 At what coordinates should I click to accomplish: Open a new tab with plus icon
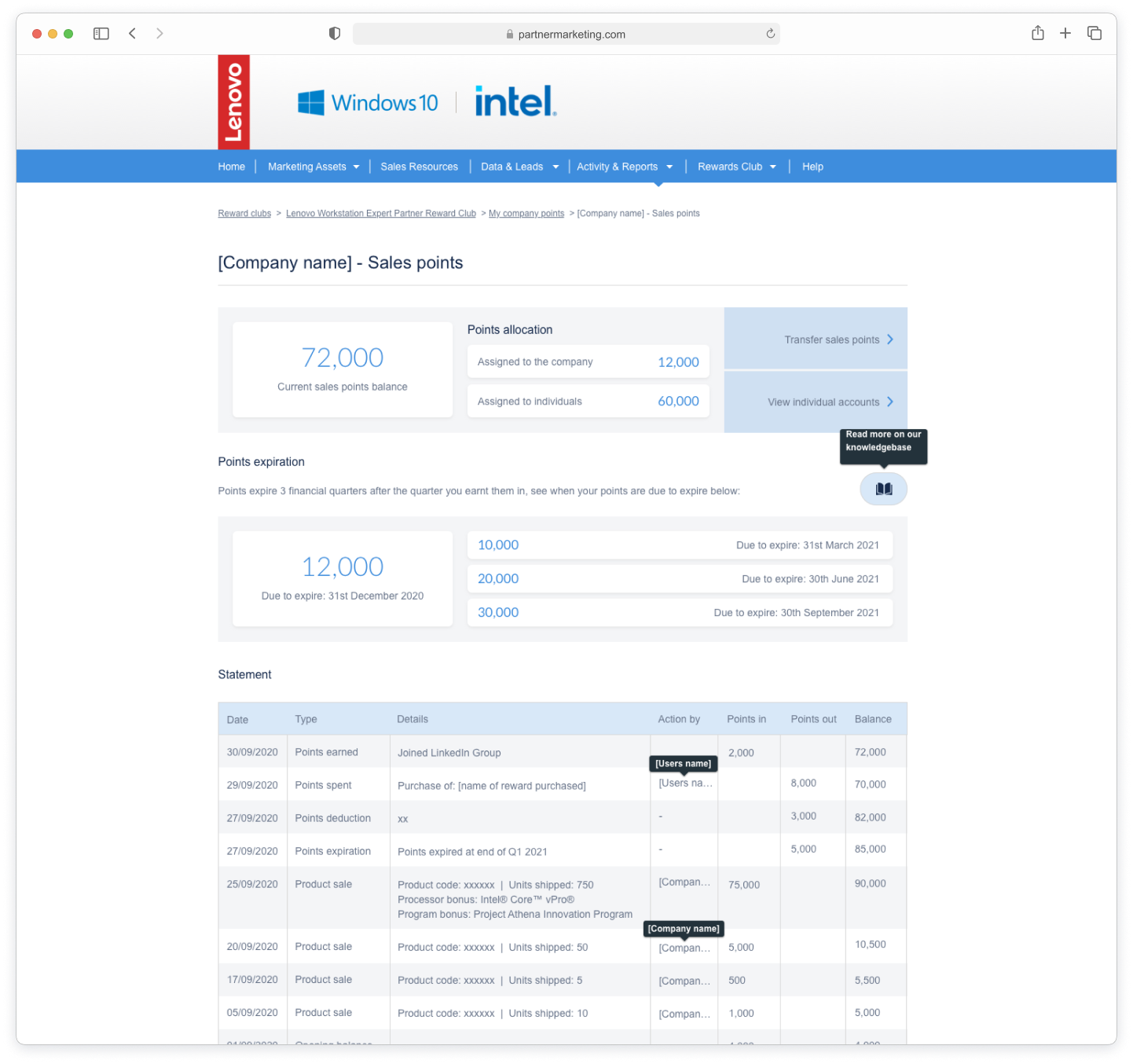coord(1065,33)
